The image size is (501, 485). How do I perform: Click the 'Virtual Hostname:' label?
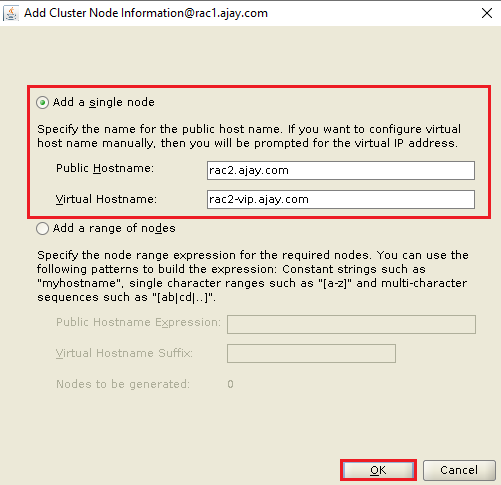tap(106, 199)
